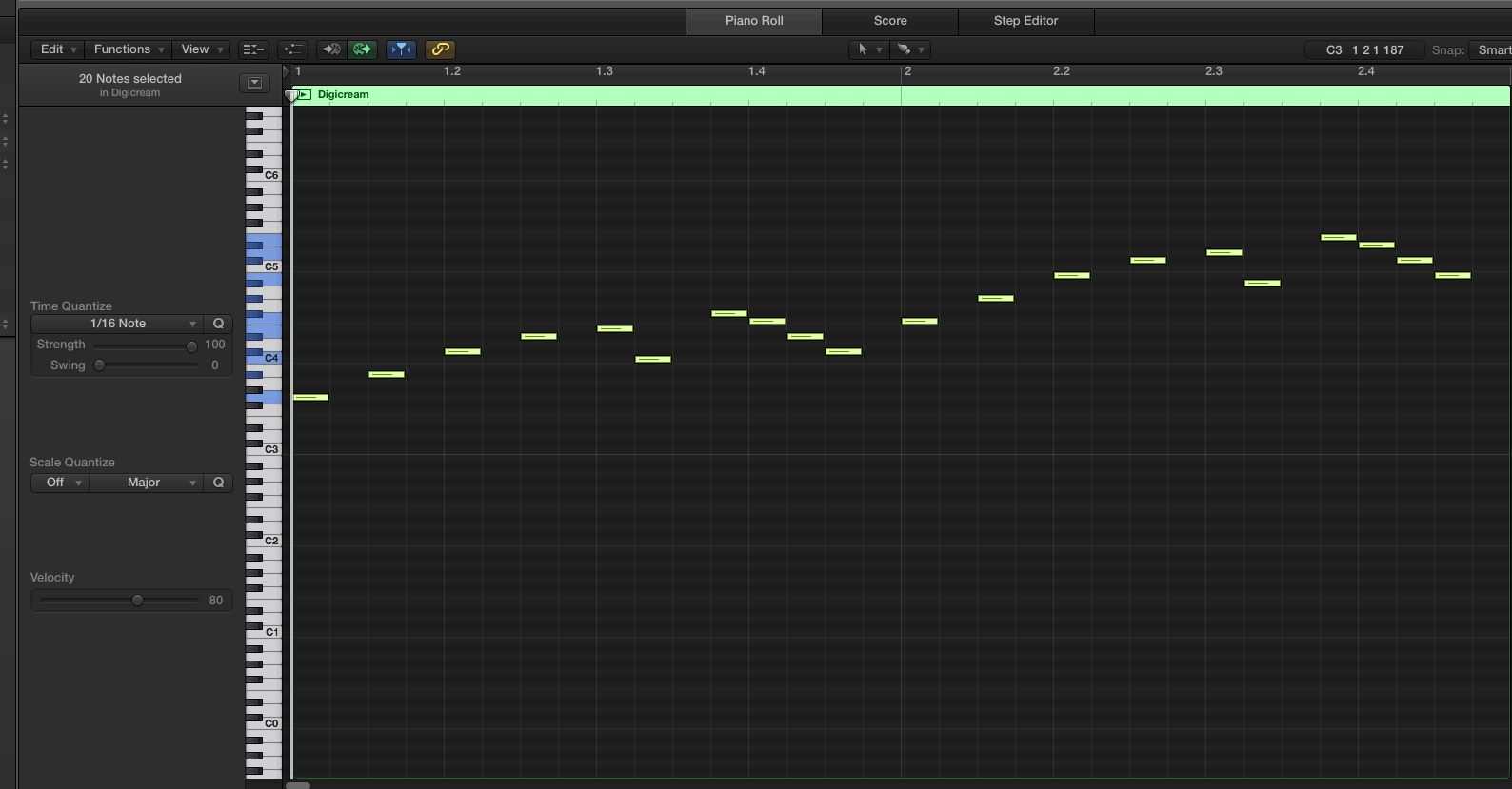Select the note starting at position 2.3

click(x=1224, y=252)
